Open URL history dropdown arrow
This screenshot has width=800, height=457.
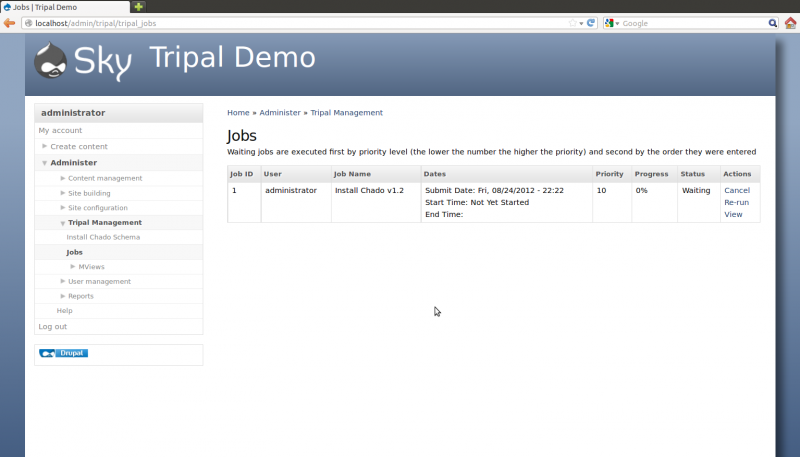pyautogui.click(x=581, y=23)
